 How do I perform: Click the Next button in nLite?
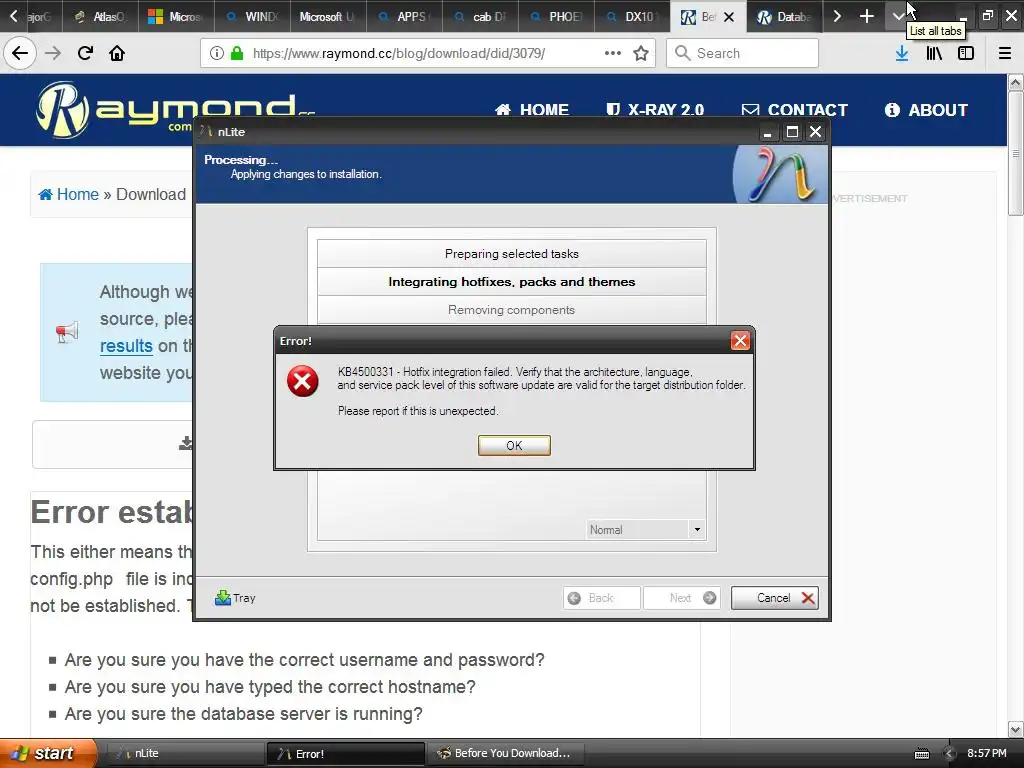pos(681,598)
